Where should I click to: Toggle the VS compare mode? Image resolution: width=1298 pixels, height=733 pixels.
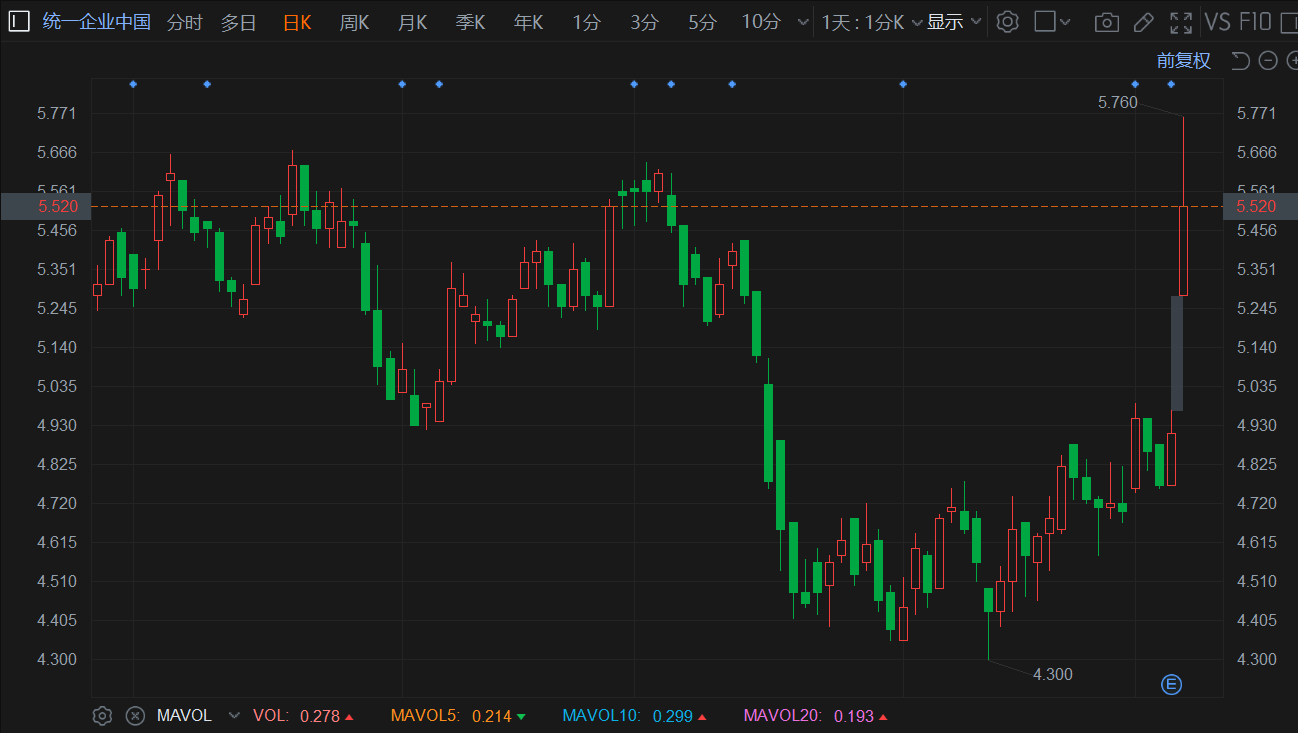(1217, 22)
